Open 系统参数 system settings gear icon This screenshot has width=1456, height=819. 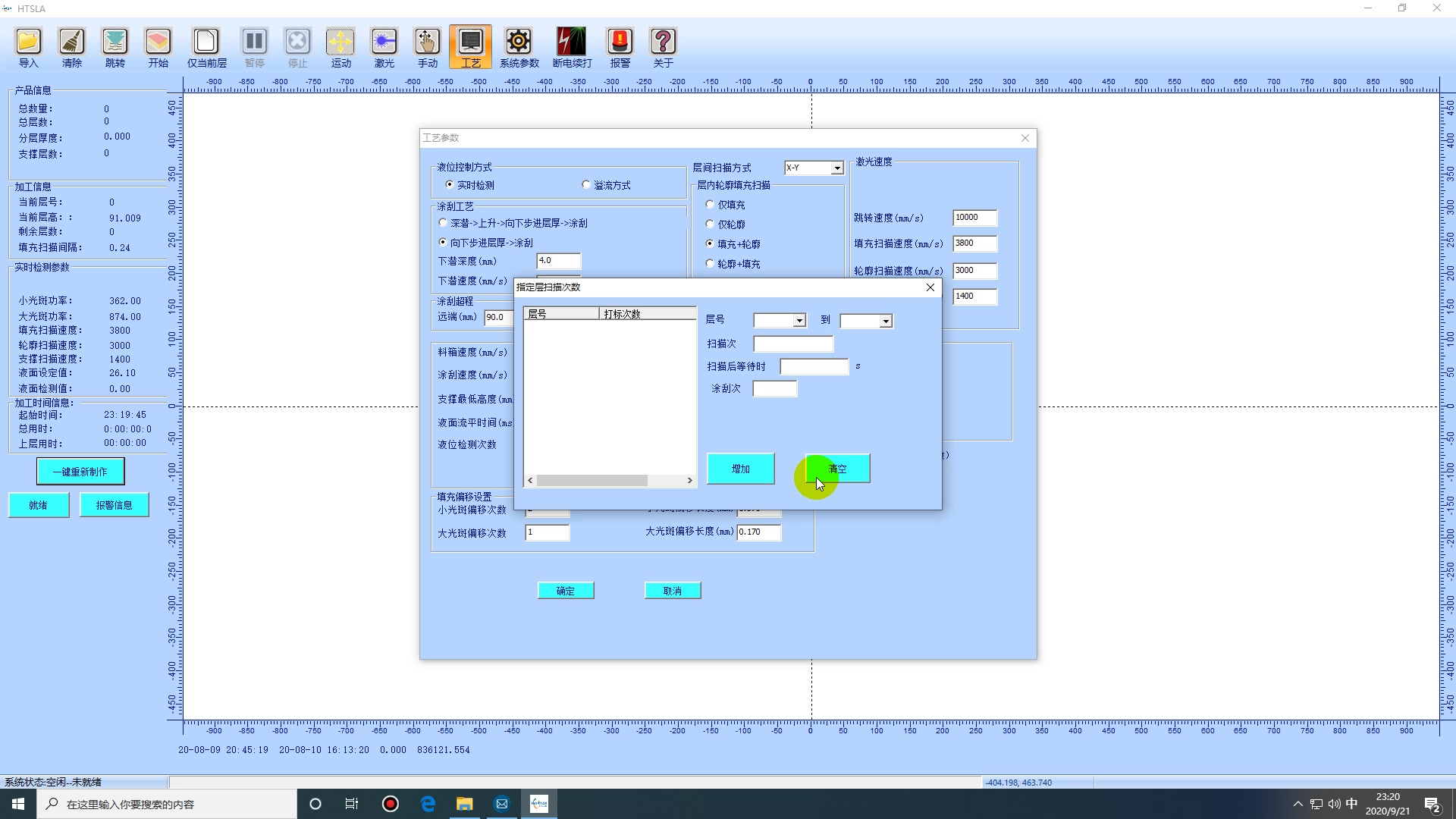(x=519, y=47)
